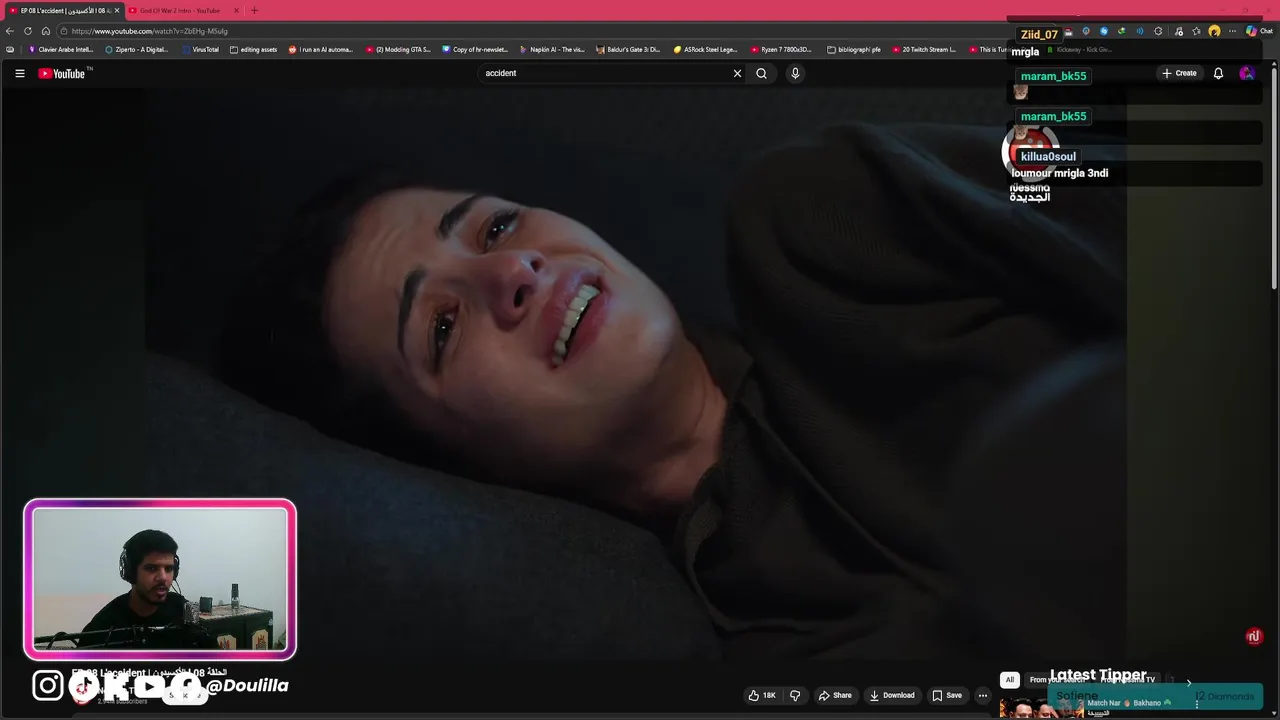The image size is (1280, 720).
Task: Open 'bibliographi pfe' bookmark folder
Action: [854, 49]
